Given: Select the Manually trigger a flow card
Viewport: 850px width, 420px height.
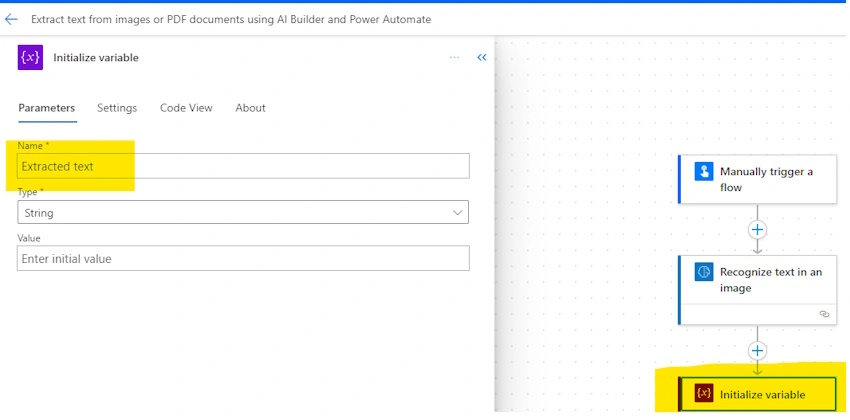Looking at the screenshot, I should 758,179.
